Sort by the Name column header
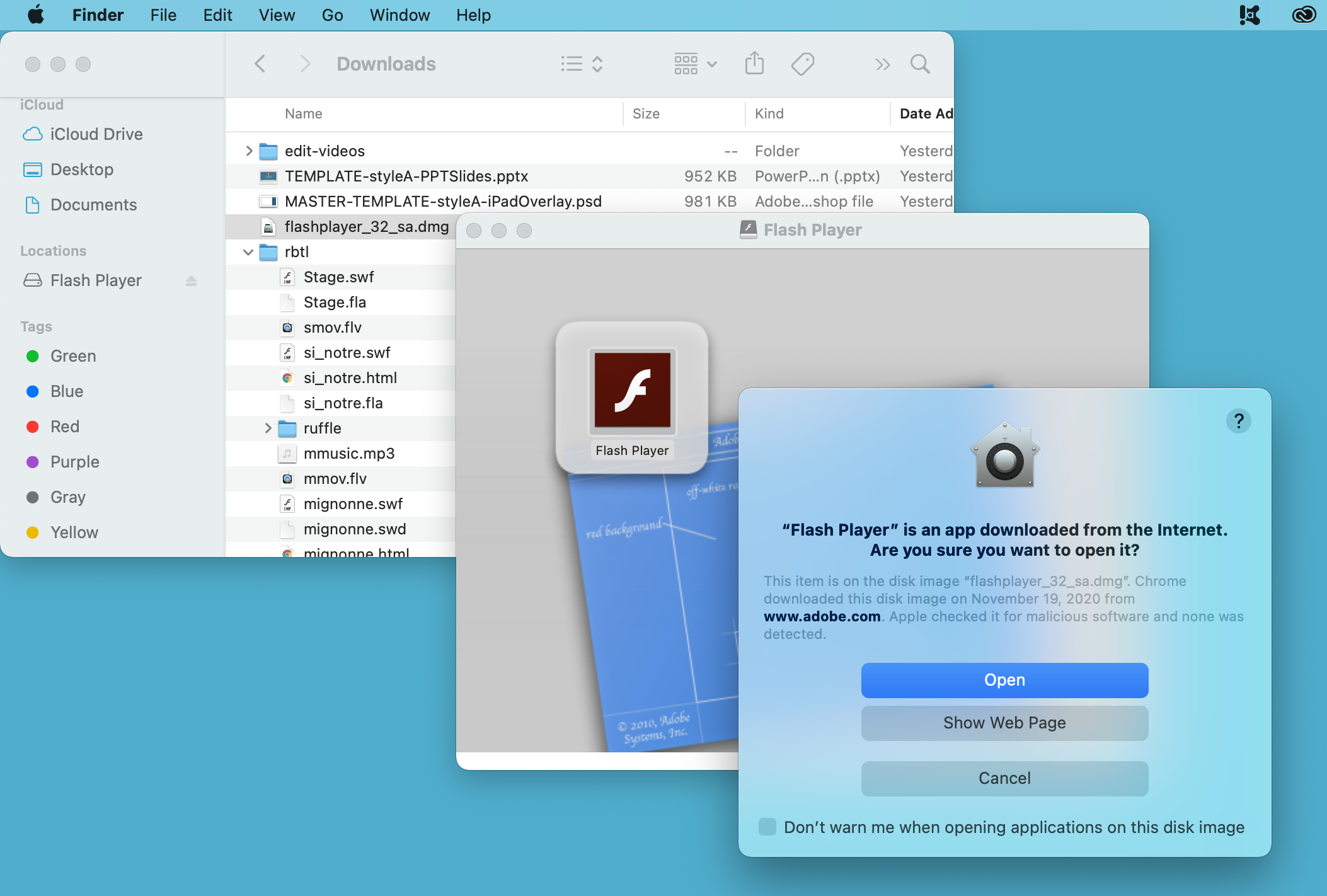Viewport: 1327px width, 896px height. click(303, 113)
